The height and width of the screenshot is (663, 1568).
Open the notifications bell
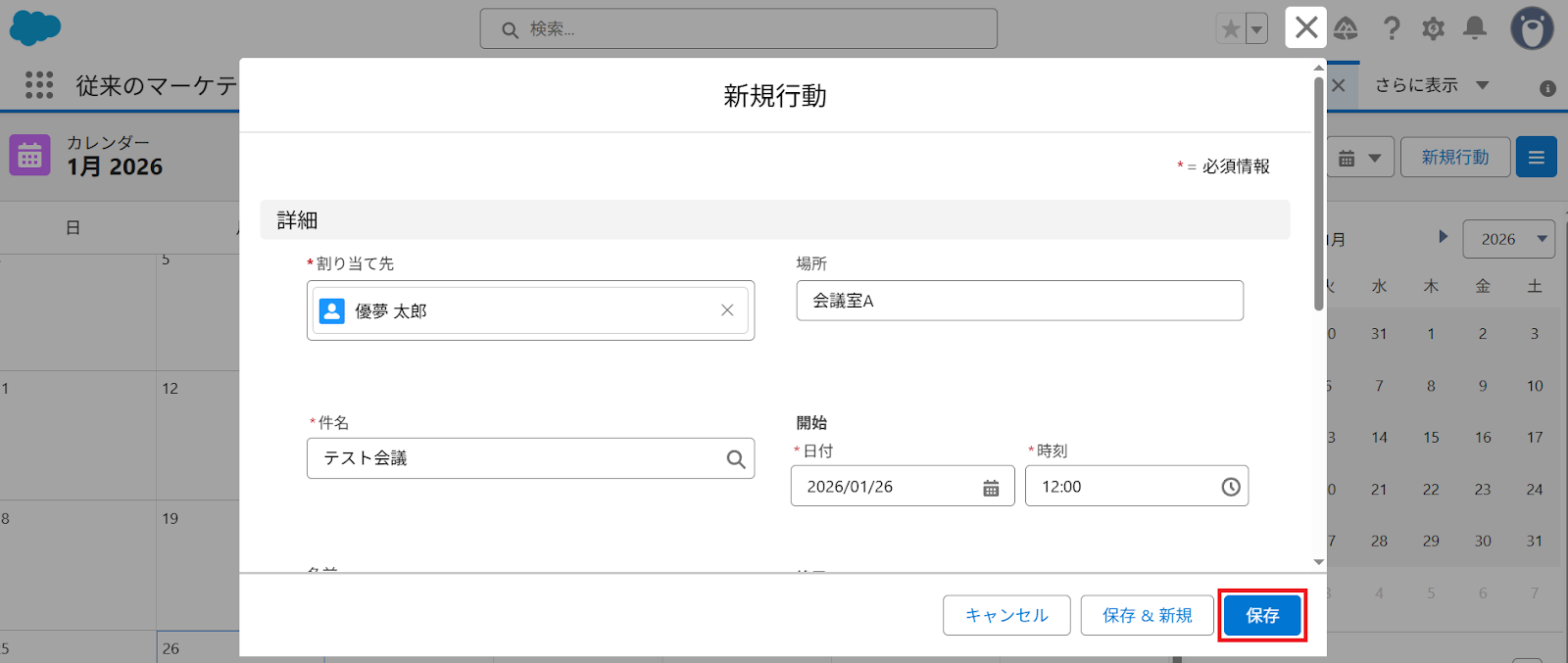click(x=1474, y=28)
